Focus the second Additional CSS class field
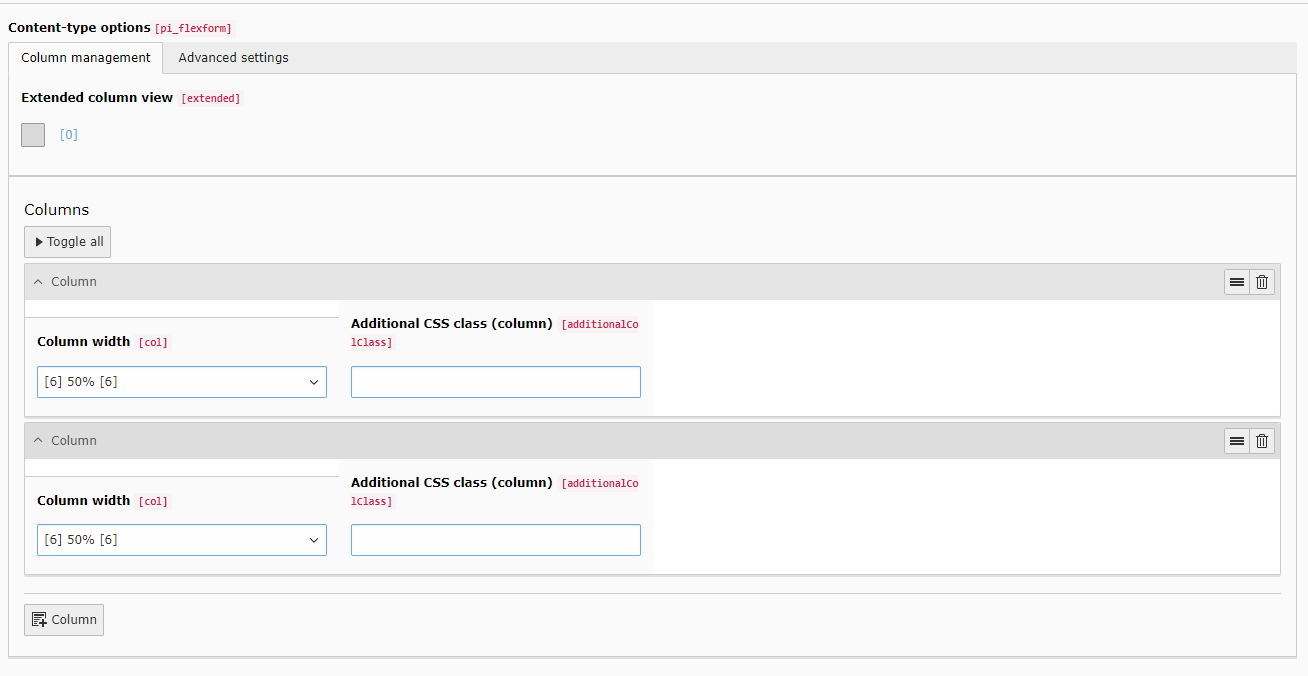The width and height of the screenshot is (1308, 676). (x=495, y=540)
